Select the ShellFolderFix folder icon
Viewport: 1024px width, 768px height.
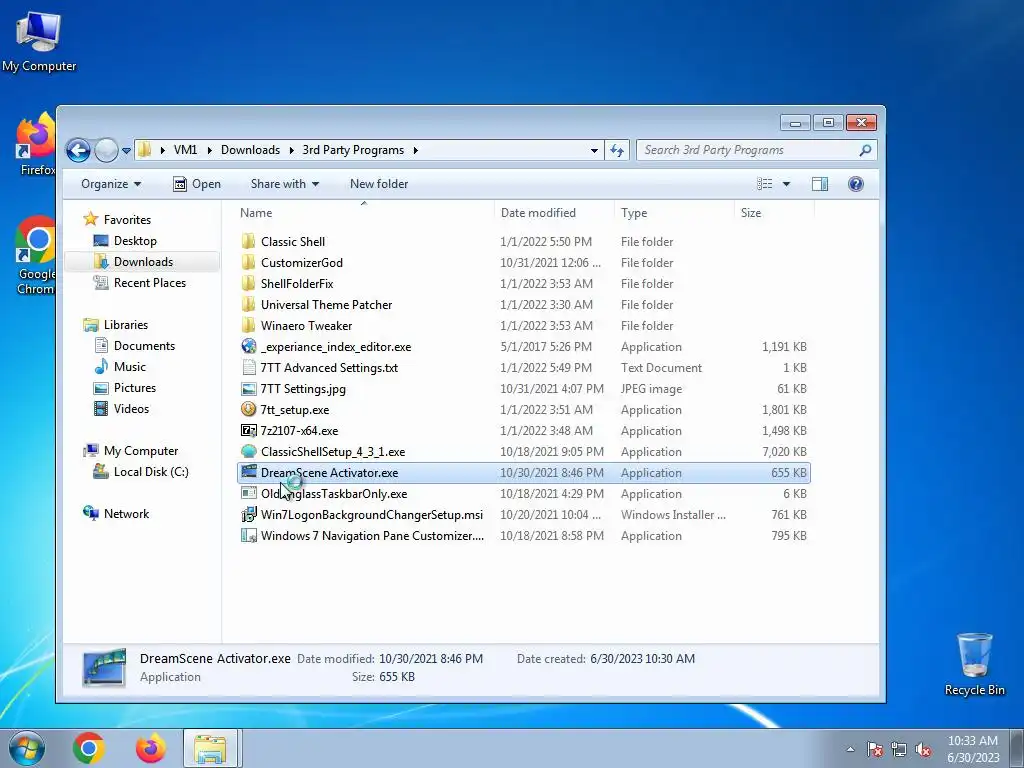tap(248, 283)
